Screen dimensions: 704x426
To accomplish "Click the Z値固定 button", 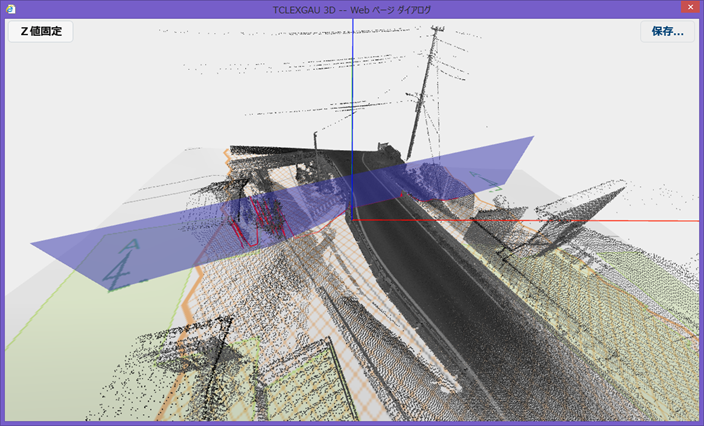I will pos(41,31).
